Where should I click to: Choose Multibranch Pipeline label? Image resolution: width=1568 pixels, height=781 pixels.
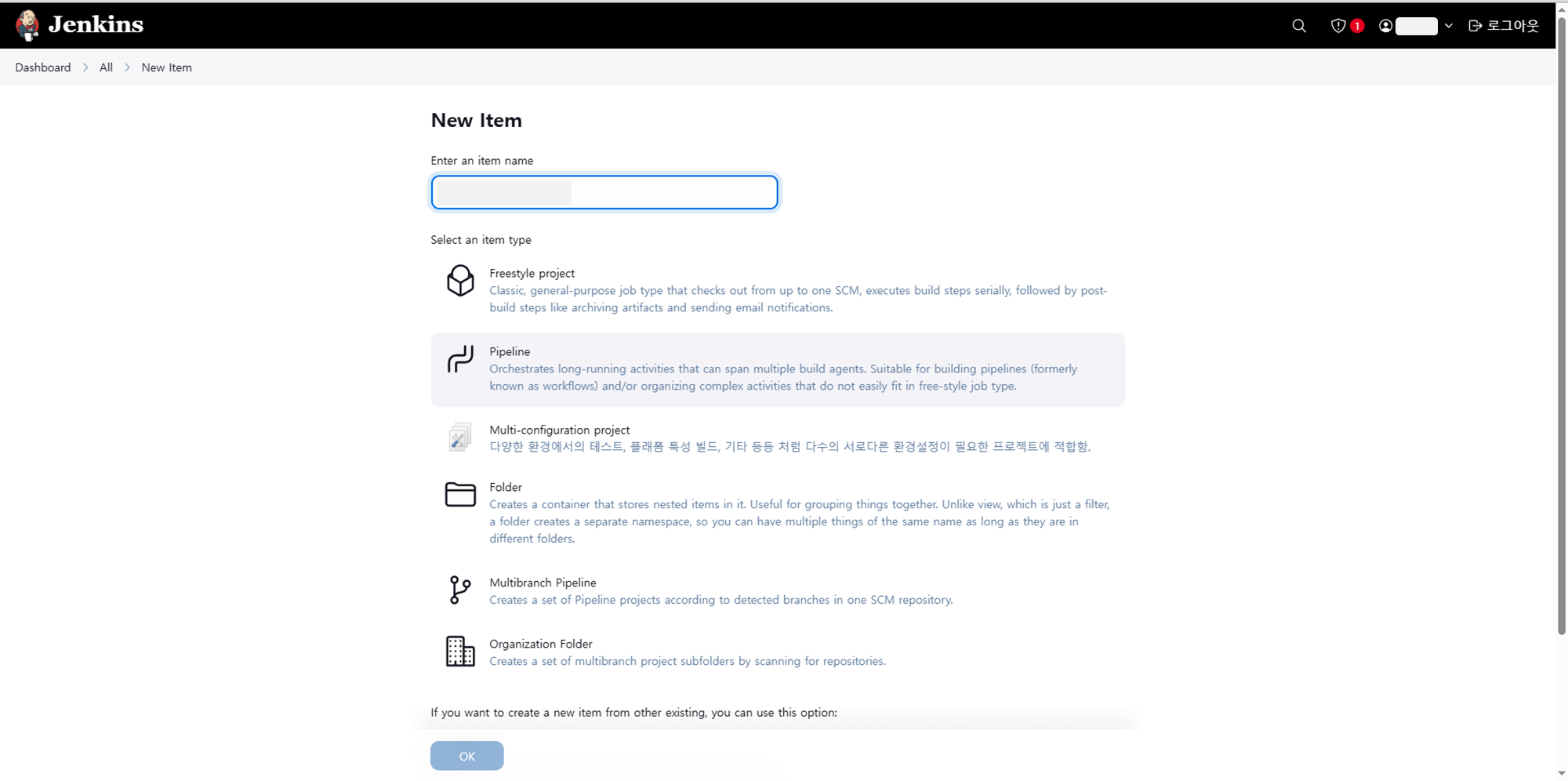543,583
